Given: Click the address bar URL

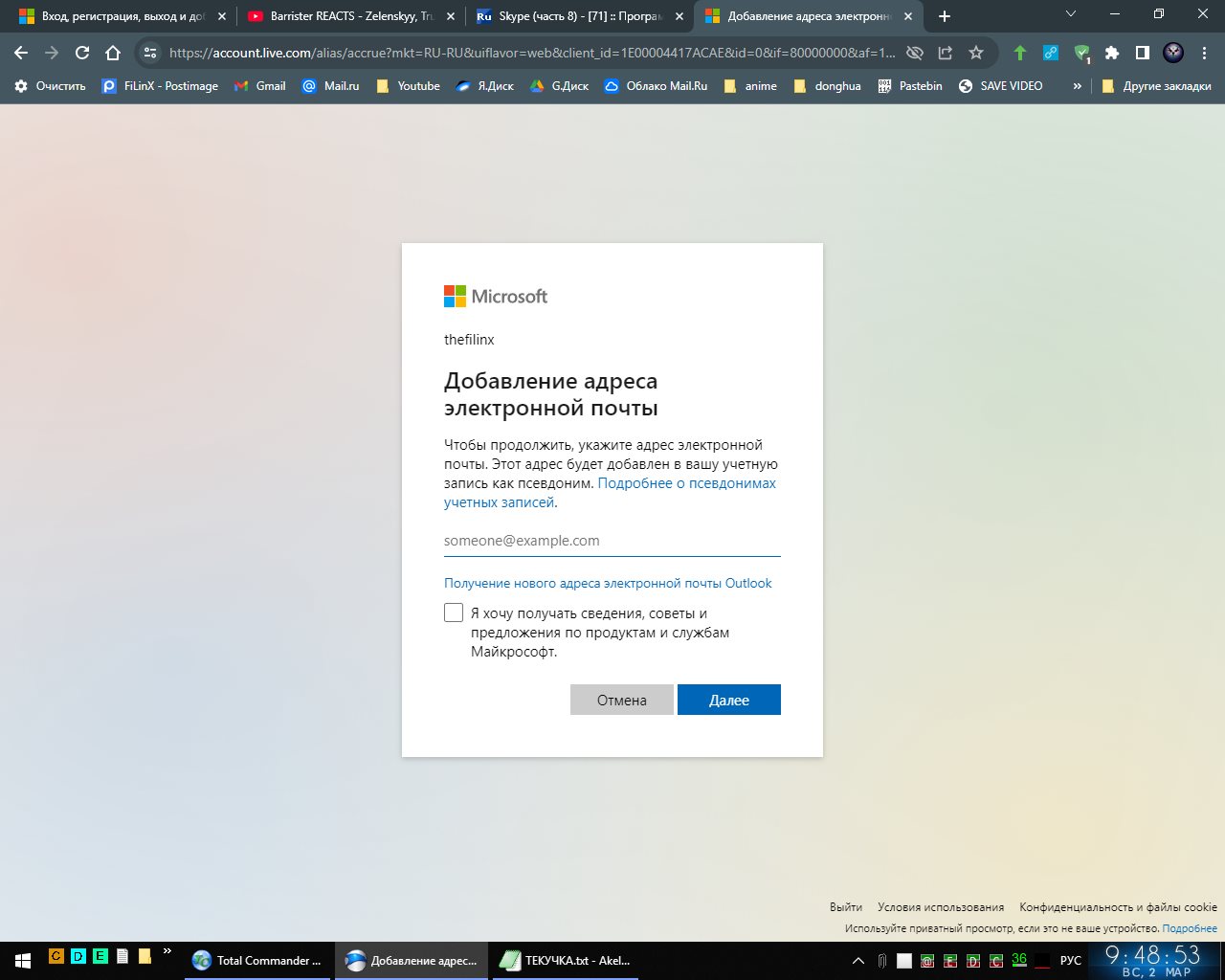Looking at the screenshot, I should (x=532, y=53).
